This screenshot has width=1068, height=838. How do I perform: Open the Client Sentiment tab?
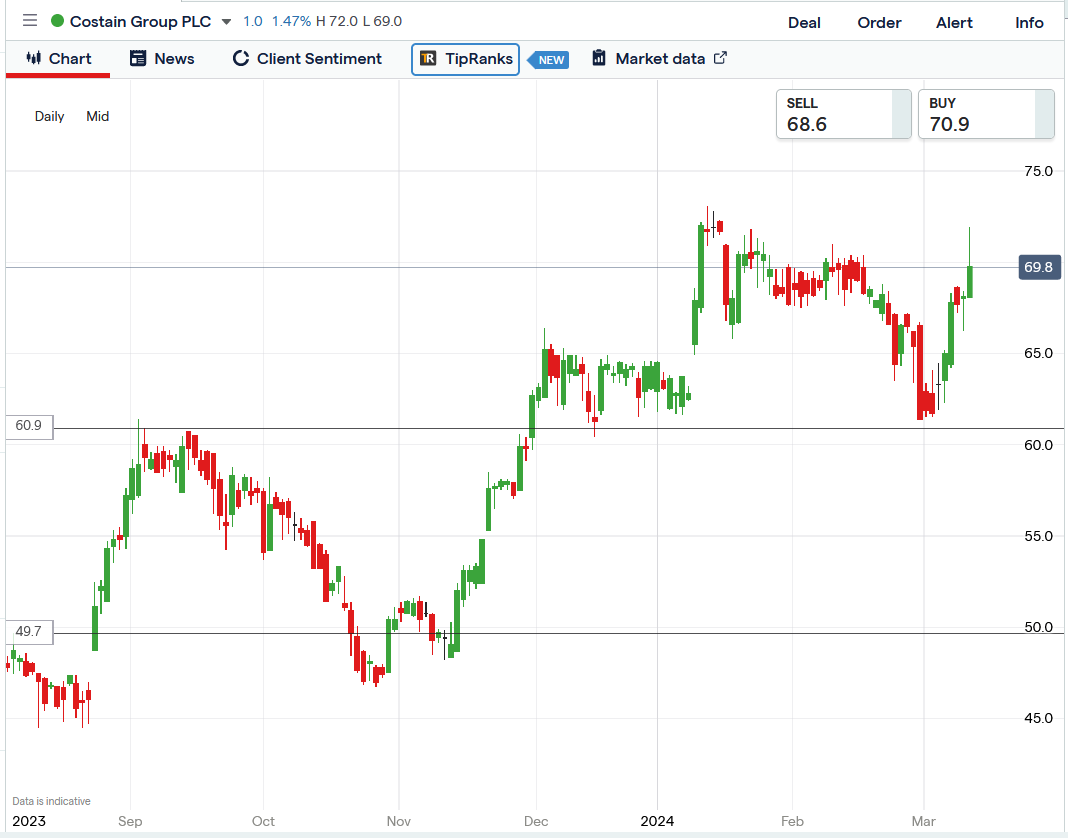pyautogui.click(x=307, y=59)
